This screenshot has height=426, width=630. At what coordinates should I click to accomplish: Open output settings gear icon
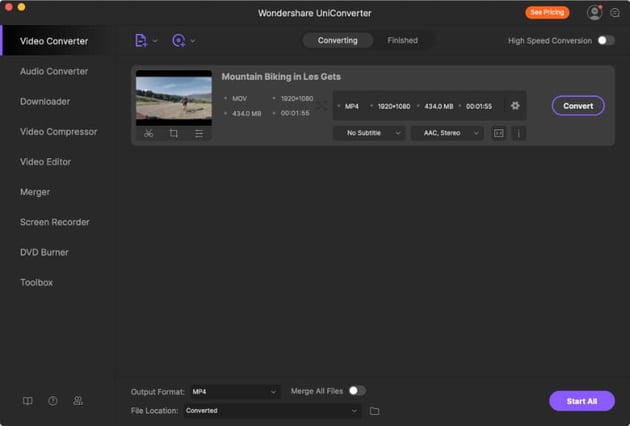tap(515, 106)
